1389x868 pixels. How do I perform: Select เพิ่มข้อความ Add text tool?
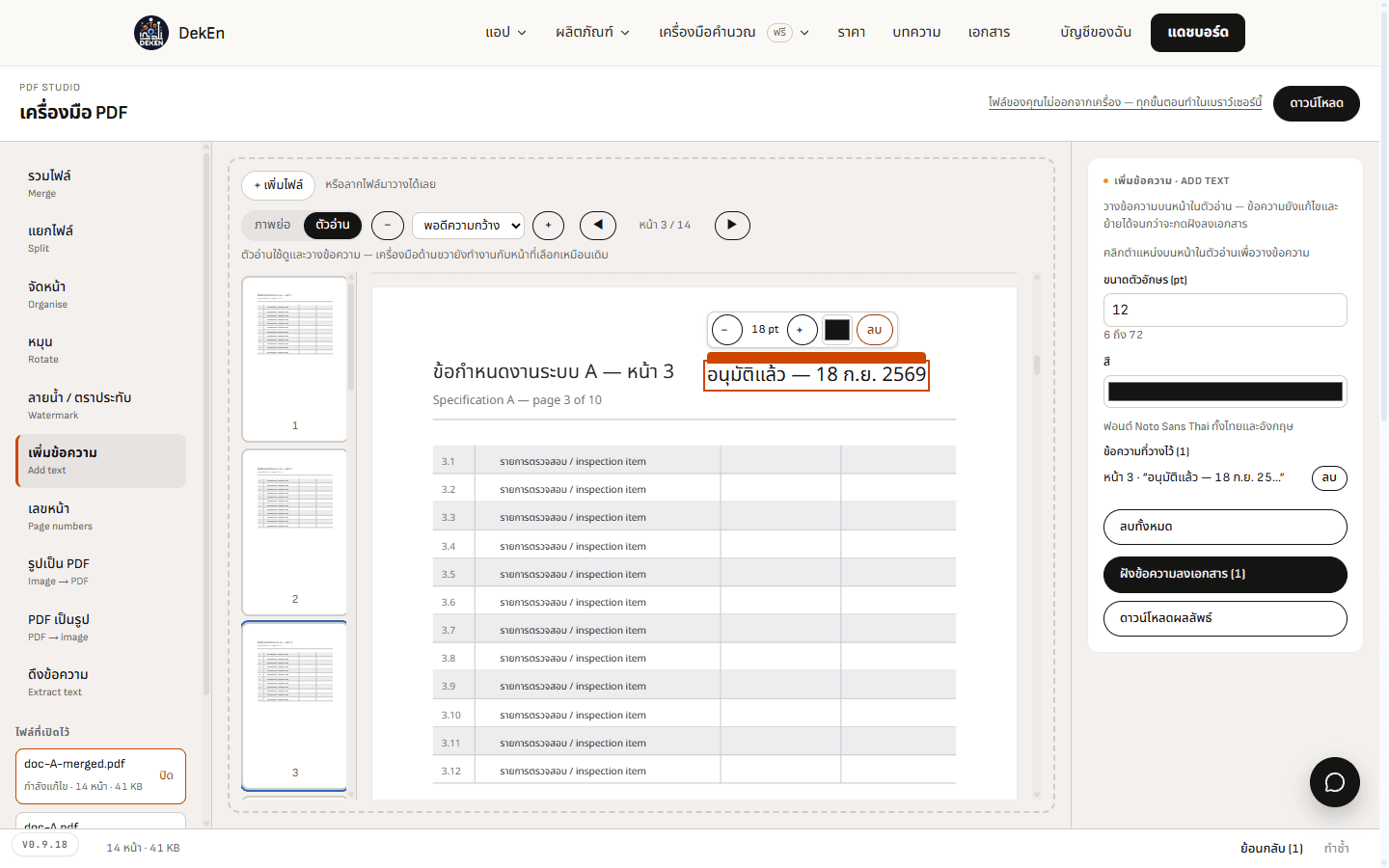click(101, 461)
